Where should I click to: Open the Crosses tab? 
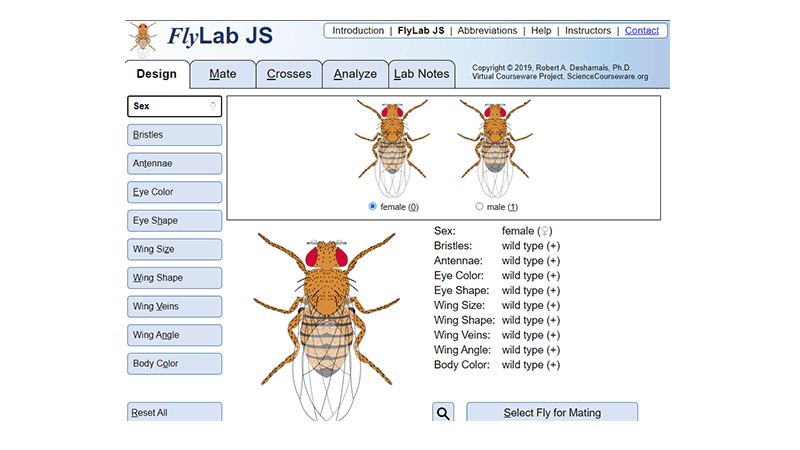(289, 74)
